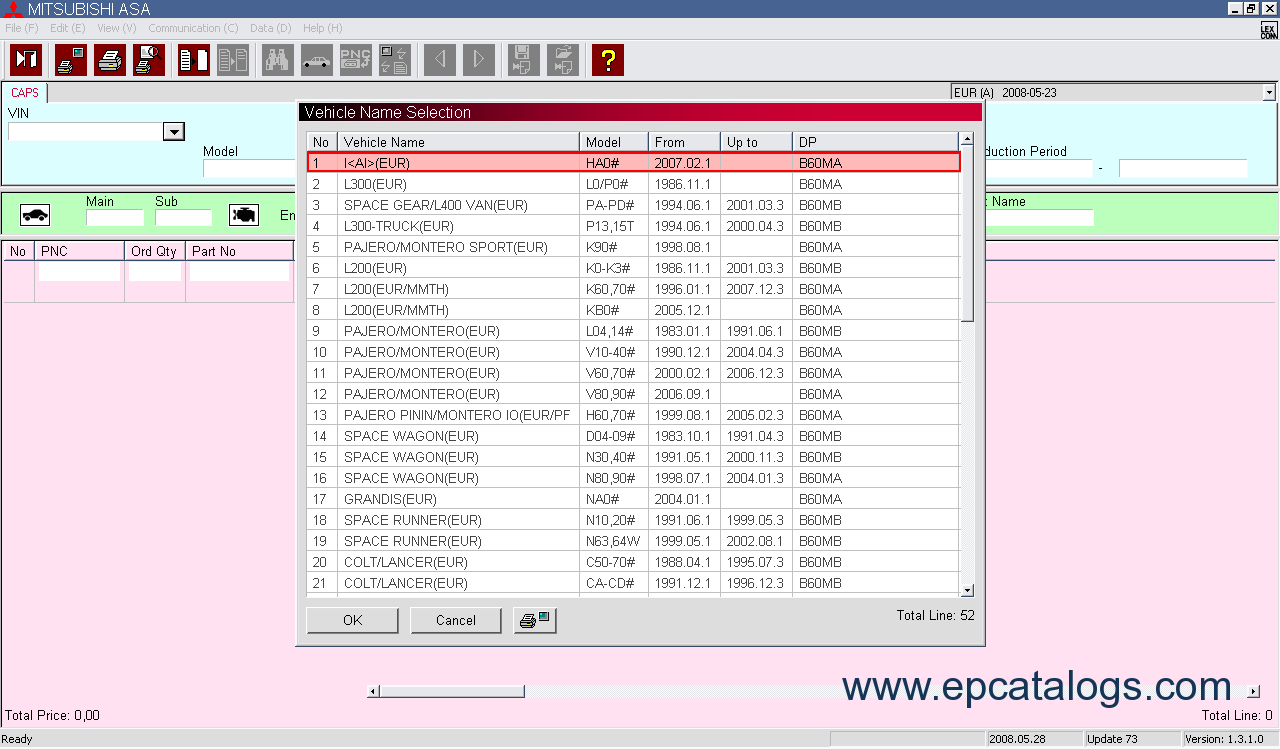This screenshot has height=749, width=1280.
Task: Focus the Main group input field
Action: 115,218
